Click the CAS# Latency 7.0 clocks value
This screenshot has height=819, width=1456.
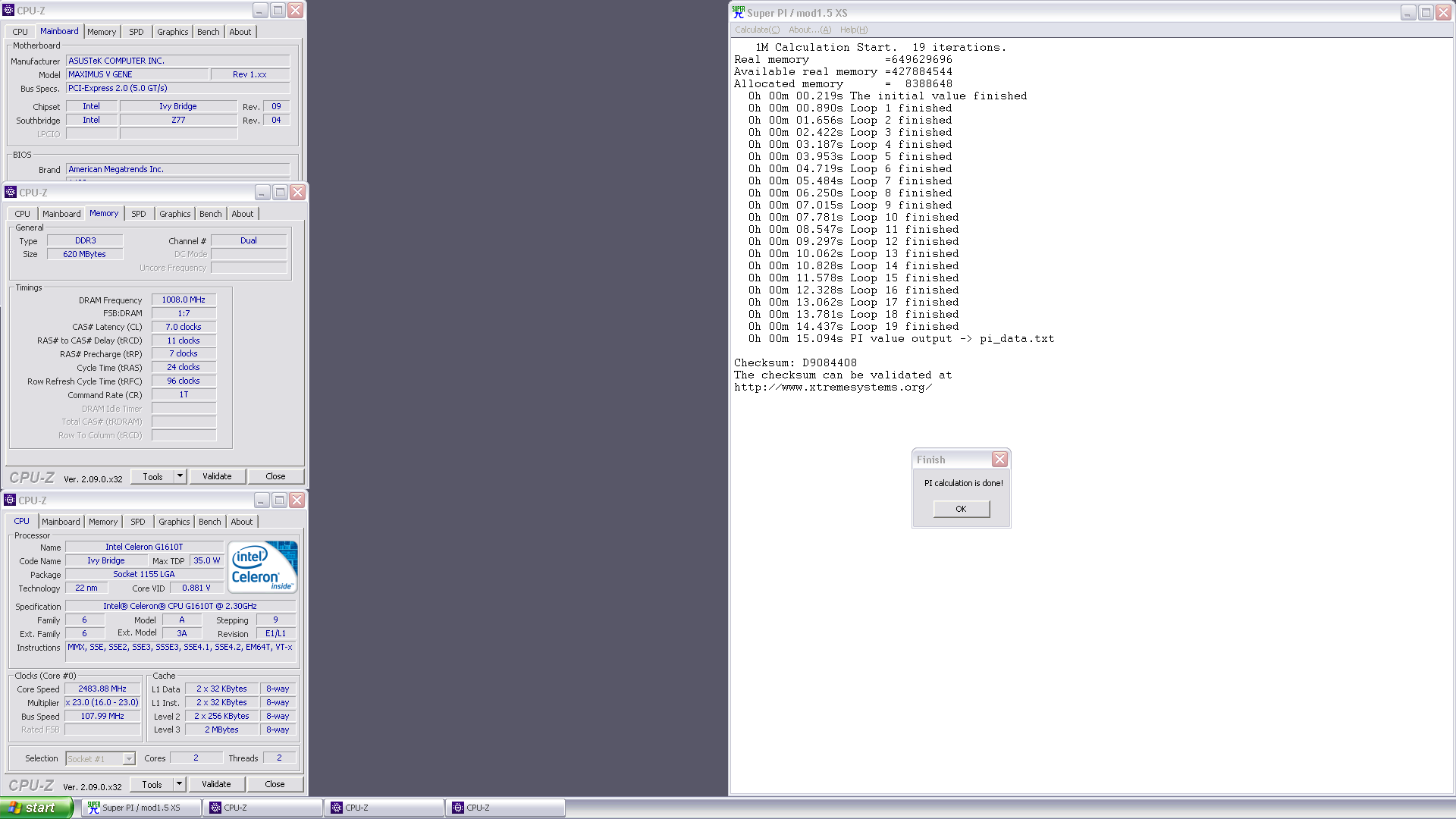(x=184, y=327)
